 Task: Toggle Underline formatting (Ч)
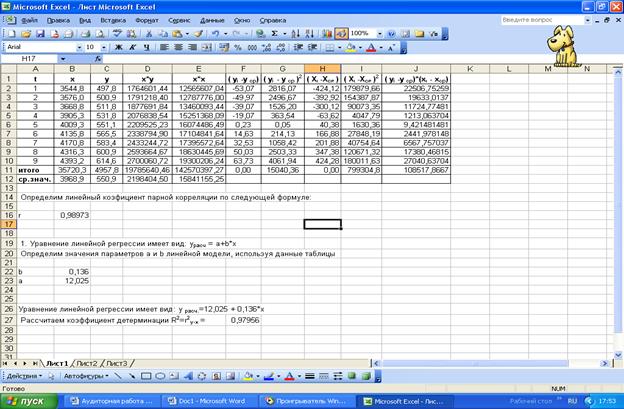(x=145, y=47)
